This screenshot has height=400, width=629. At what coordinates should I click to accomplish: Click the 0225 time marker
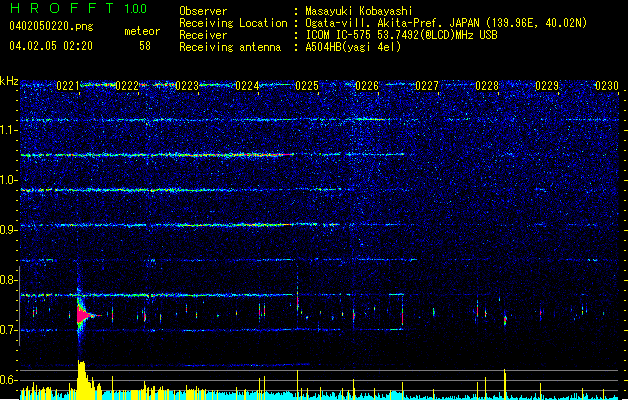[x=307, y=86]
